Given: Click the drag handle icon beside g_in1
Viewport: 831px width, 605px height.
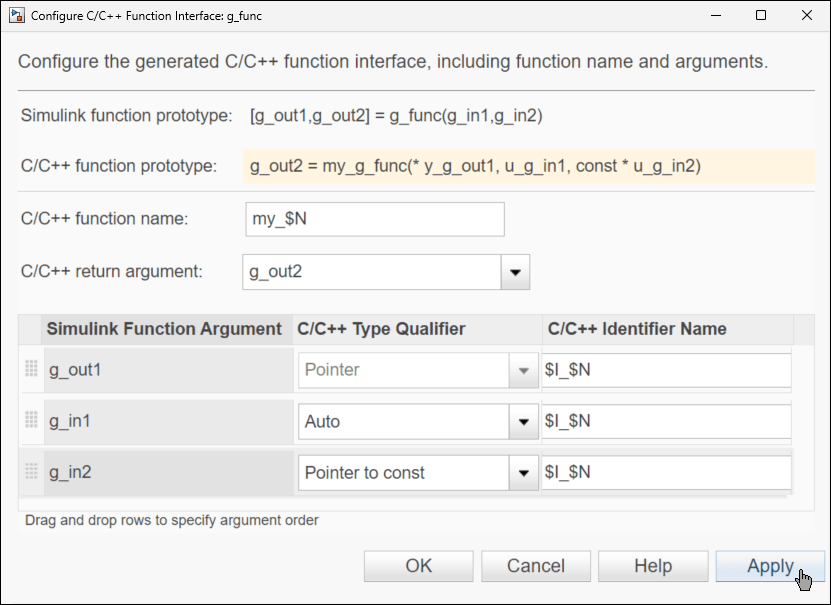Looking at the screenshot, I should 31,421.
